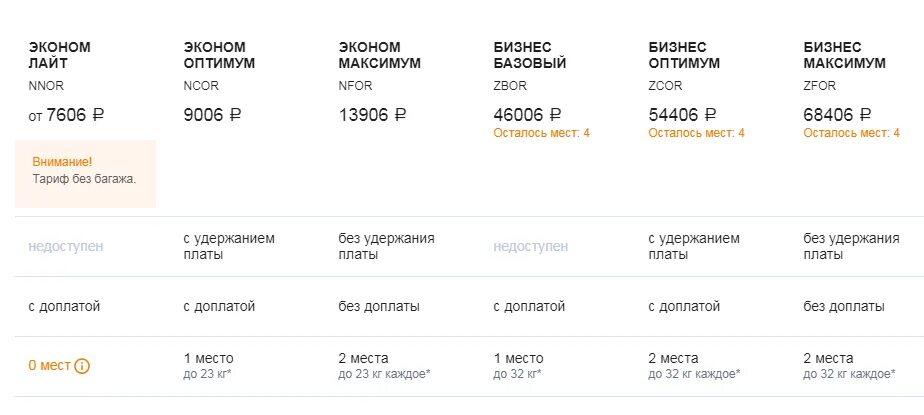Select the Эконом Лайт tariff heading
924x415 pixels.
(60, 55)
